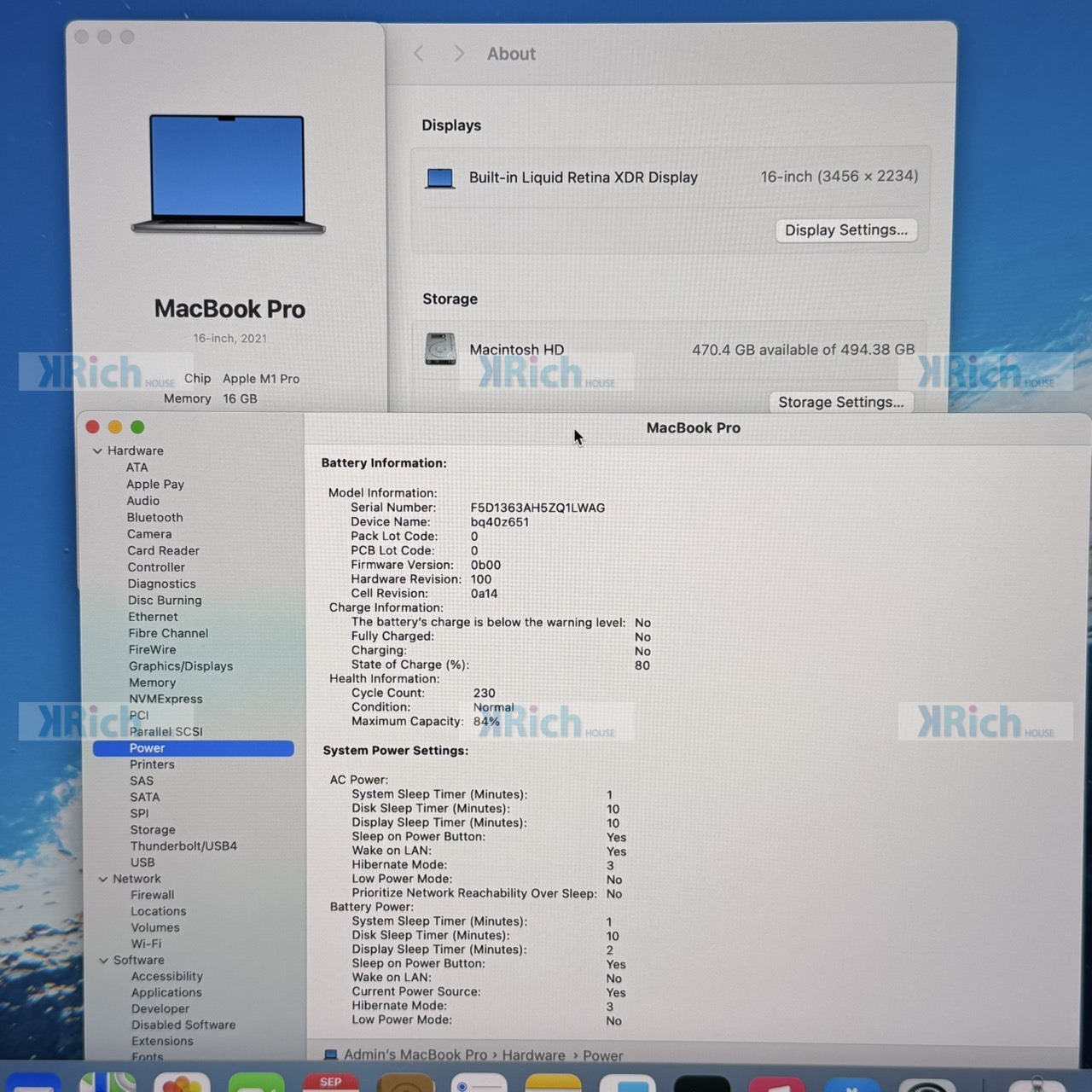This screenshot has height=1092, width=1092.
Task: Click Power in the path bar
Action: click(x=603, y=1056)
